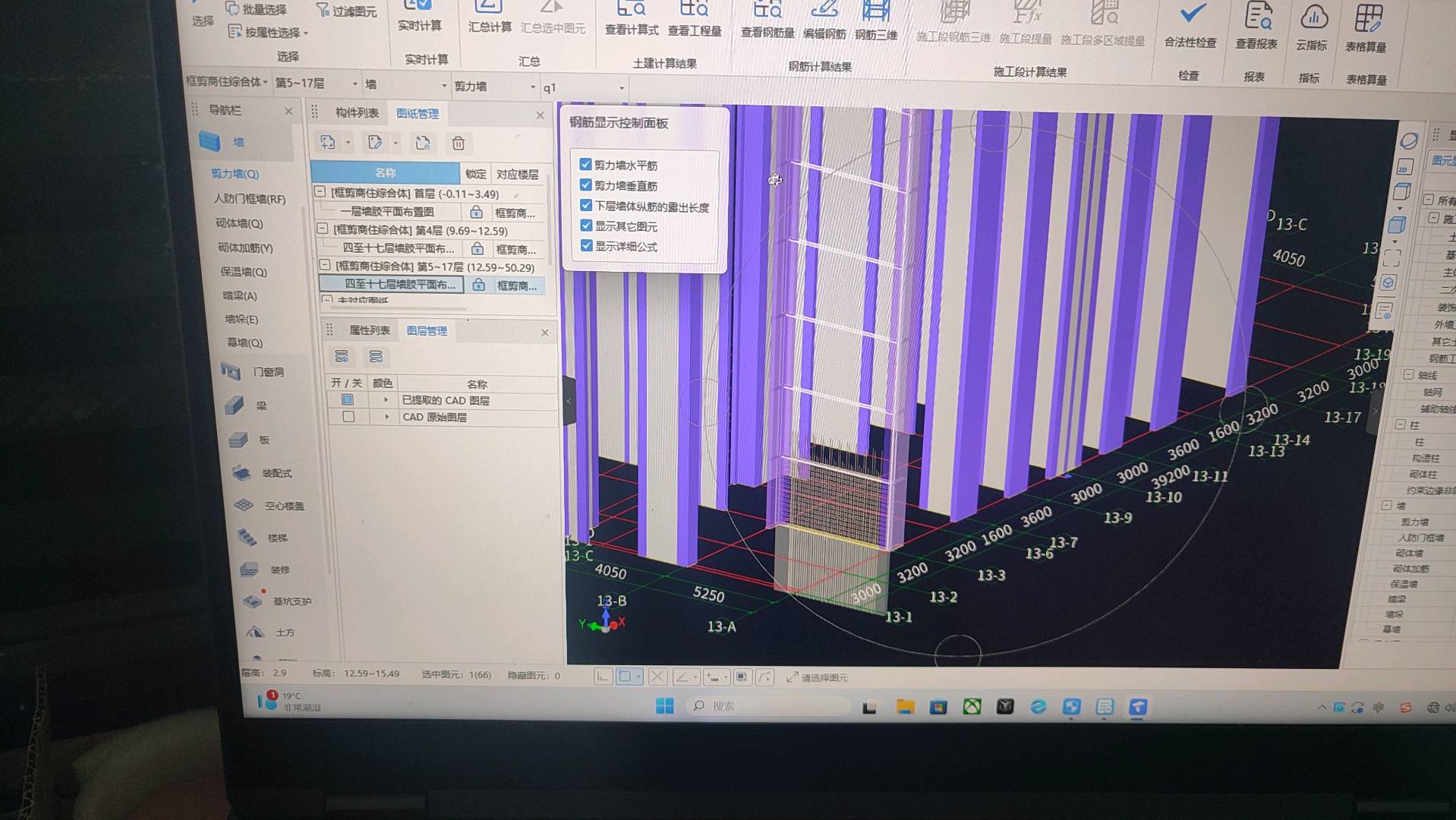Close the 导航栏 navigation panel

288,111
